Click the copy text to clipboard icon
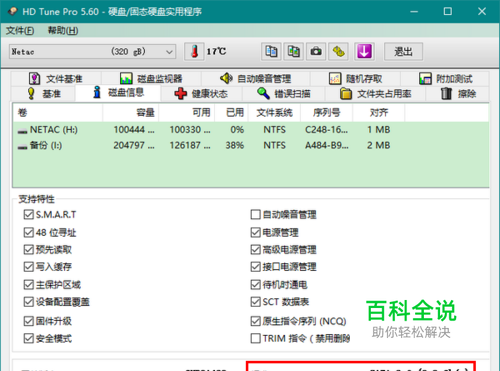The image size is (500, 371). coord(271,52)
